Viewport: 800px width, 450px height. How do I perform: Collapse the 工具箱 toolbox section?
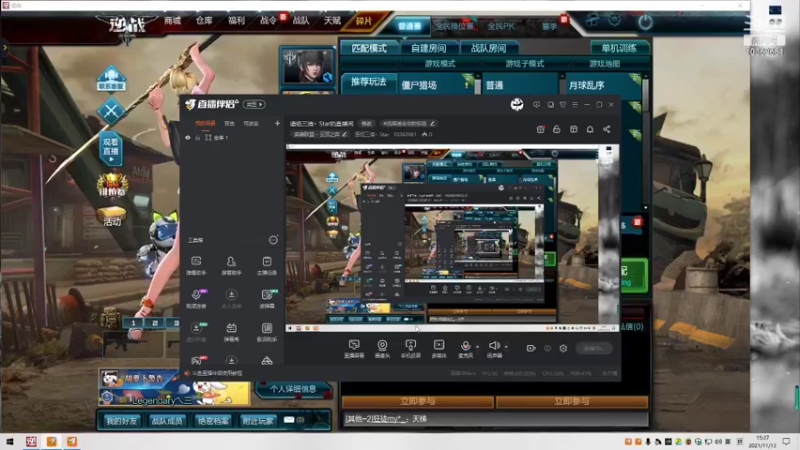click(273, 240)
